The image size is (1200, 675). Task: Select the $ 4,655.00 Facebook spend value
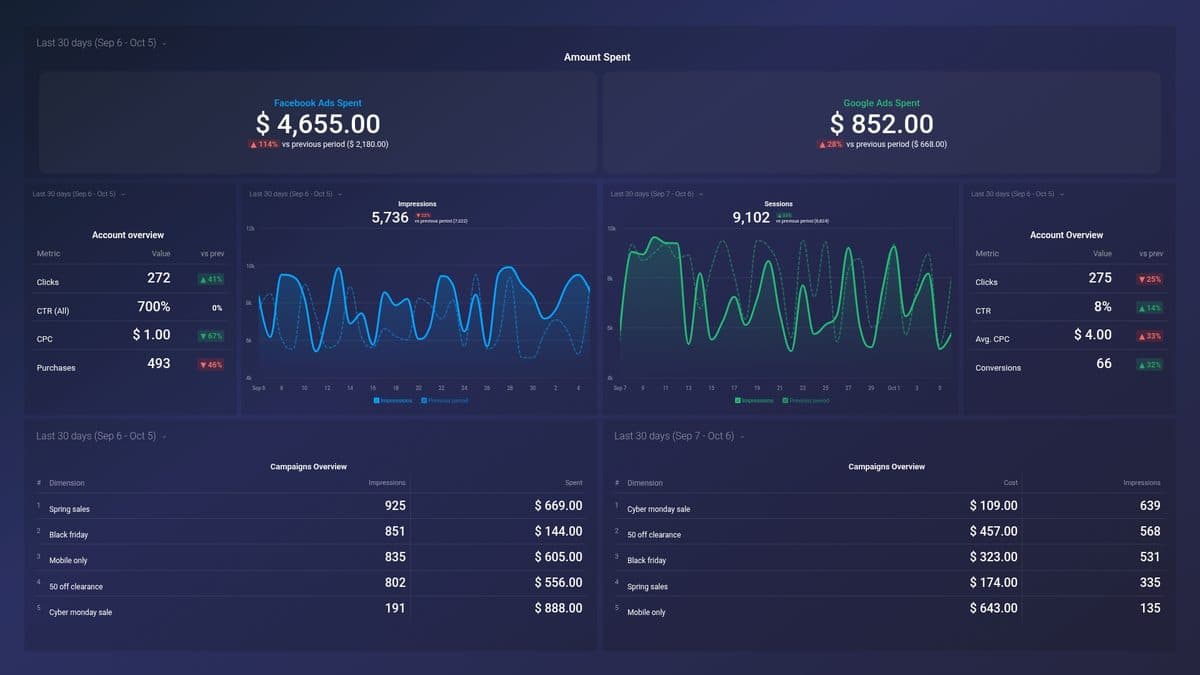tap(318, 124)
